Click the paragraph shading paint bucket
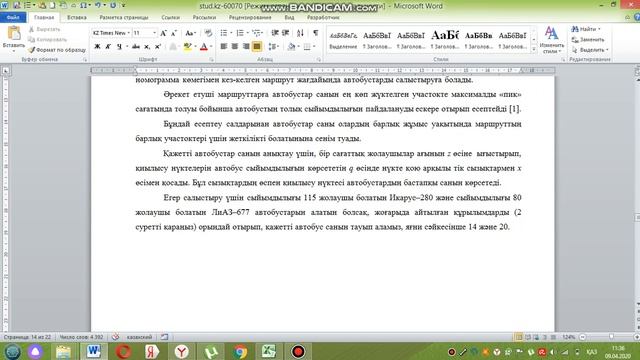 pos(291,47)
